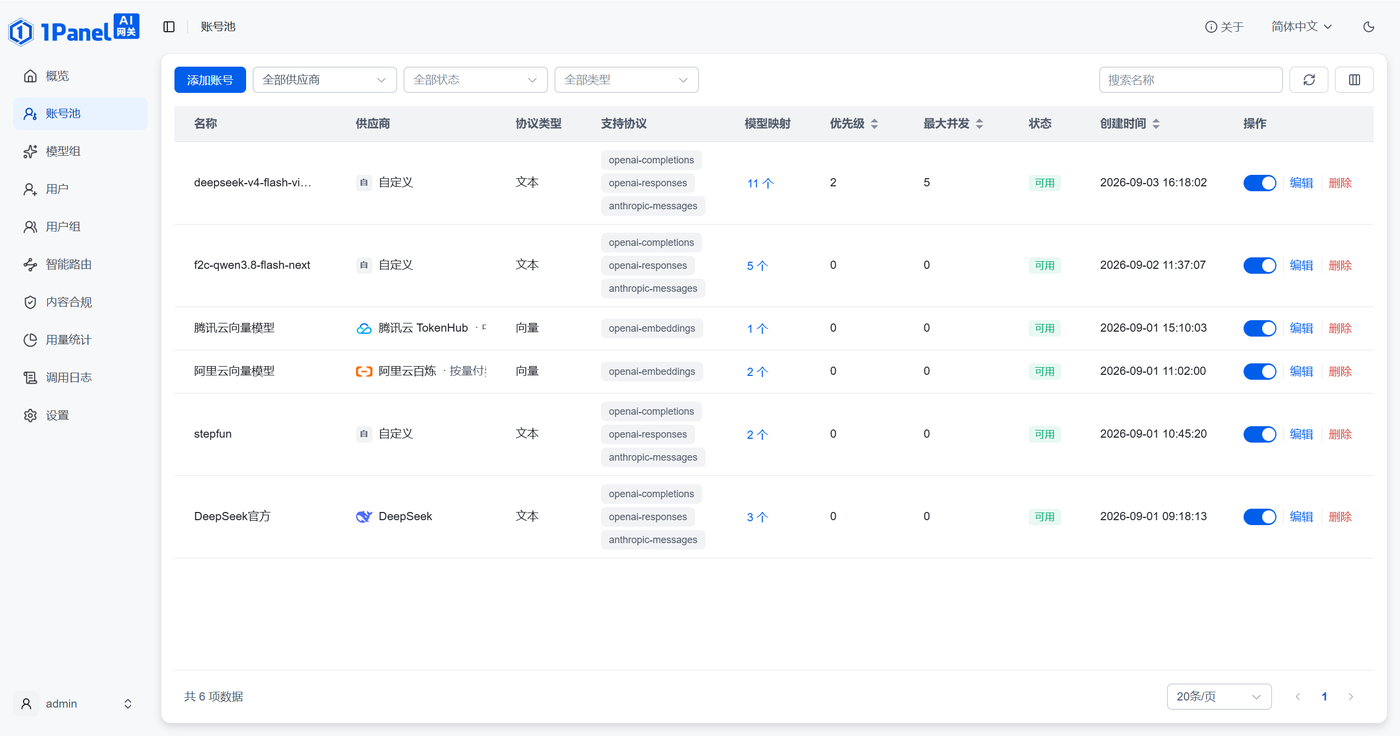Open 用量统计 sidebar item
1400x736 pixels.
(x=80, y=340)
